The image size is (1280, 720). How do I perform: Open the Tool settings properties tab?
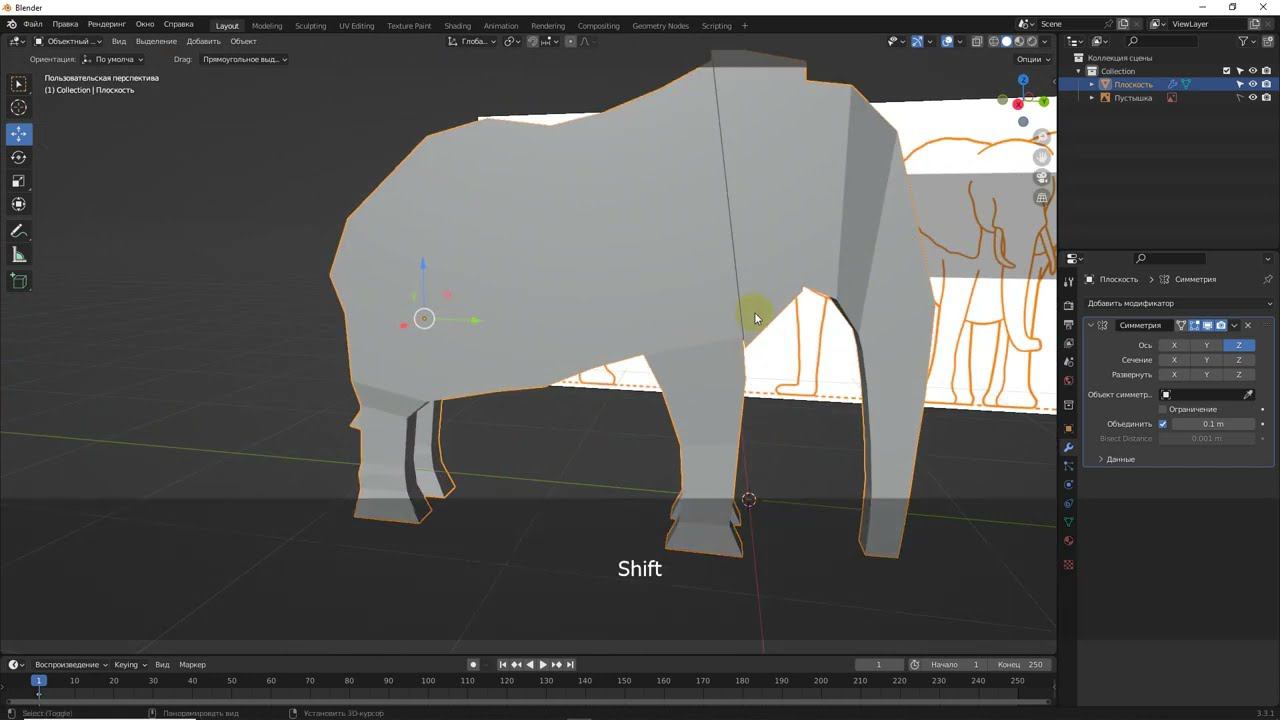pos(1068,282)
